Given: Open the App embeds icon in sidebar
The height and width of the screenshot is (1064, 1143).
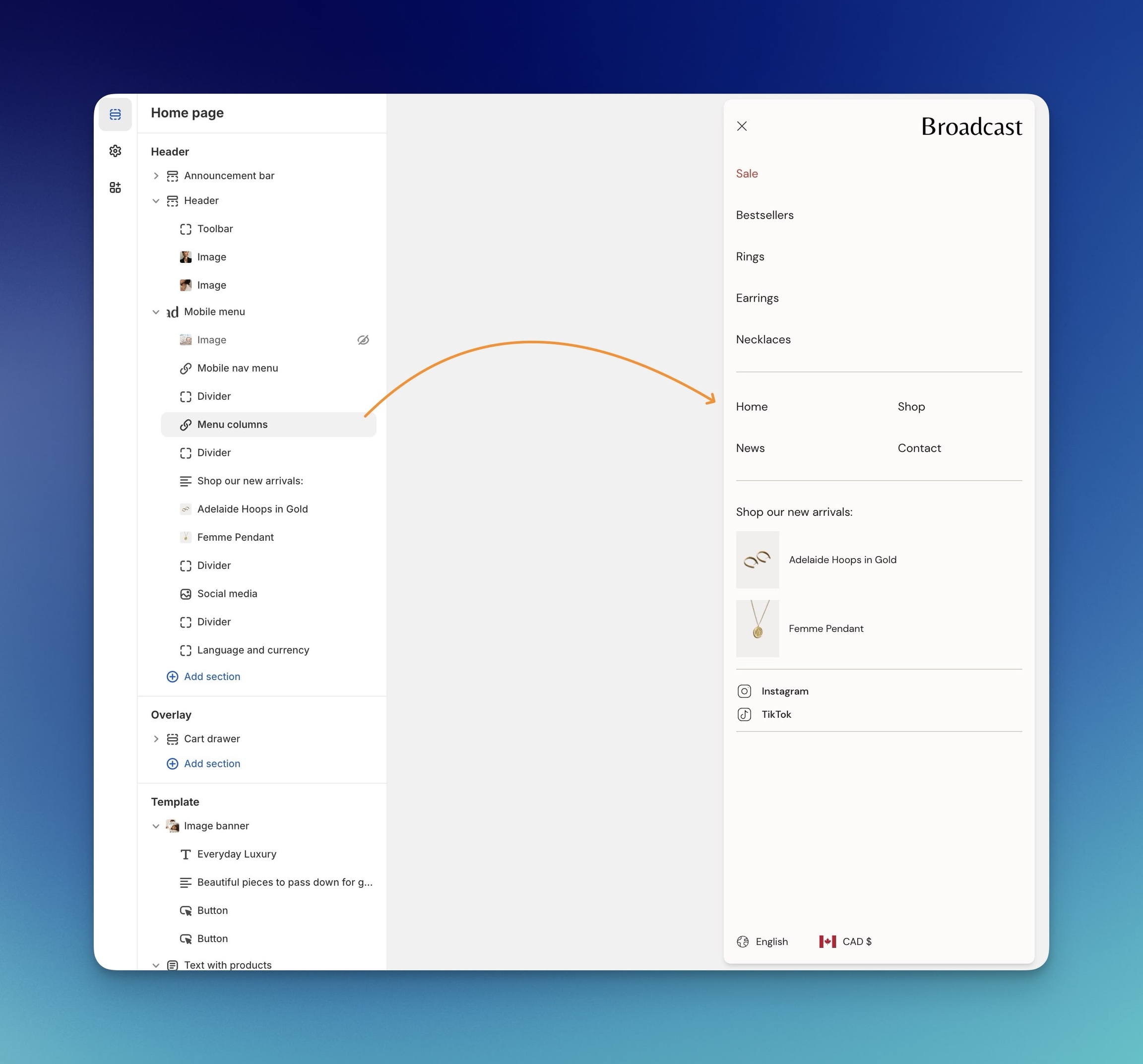Looking at the screenshot, I should [115, 188].
